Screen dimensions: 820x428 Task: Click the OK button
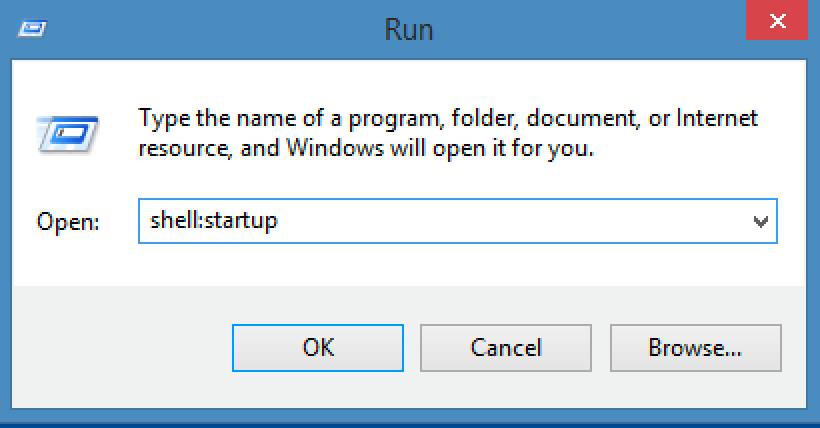click(x=317, y=348)
